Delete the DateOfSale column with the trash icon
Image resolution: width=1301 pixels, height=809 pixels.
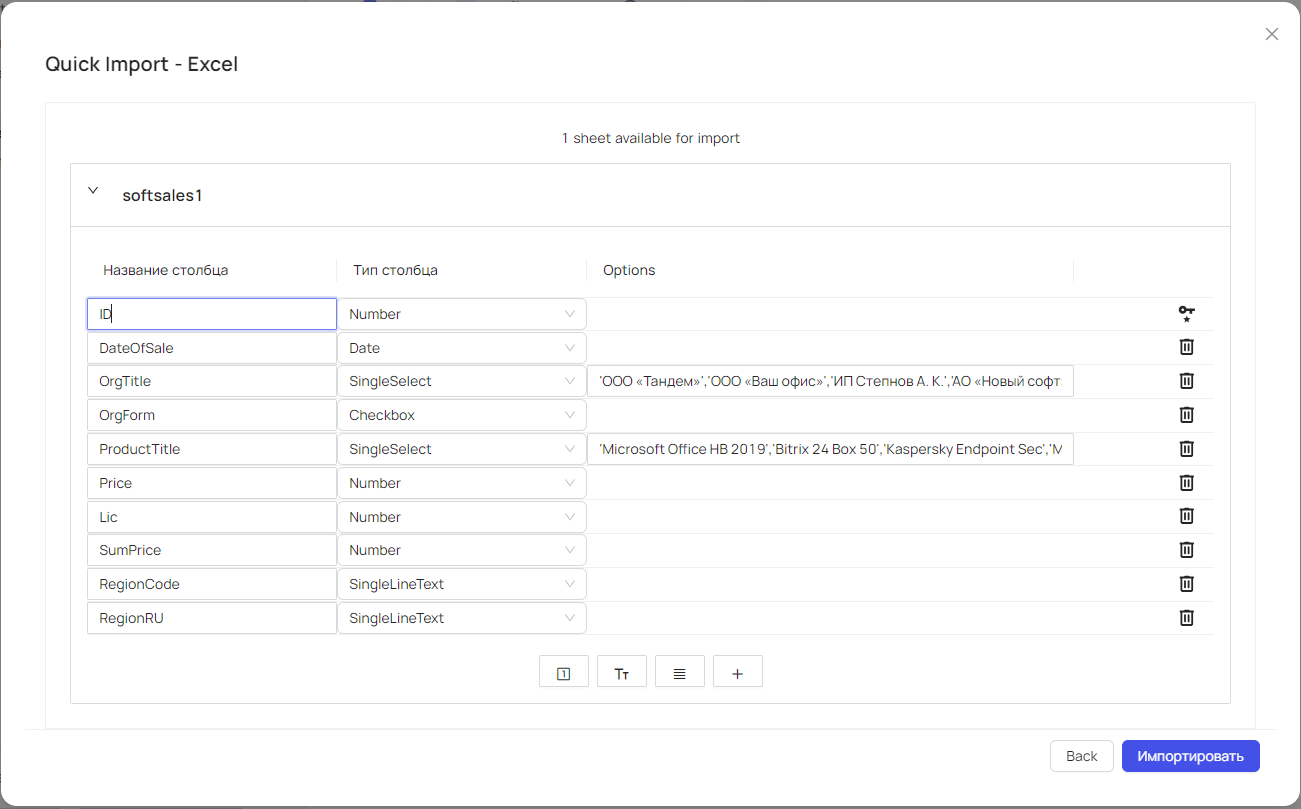1186,347
